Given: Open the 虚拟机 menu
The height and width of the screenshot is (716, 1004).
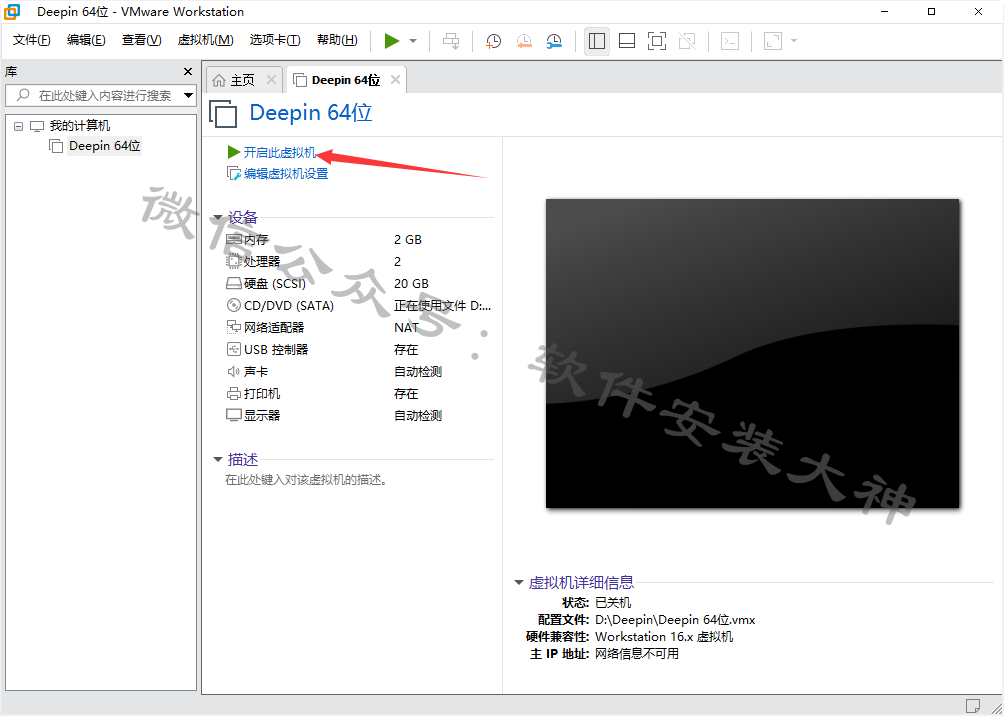Looking at the screenshot, I should 206,40.
